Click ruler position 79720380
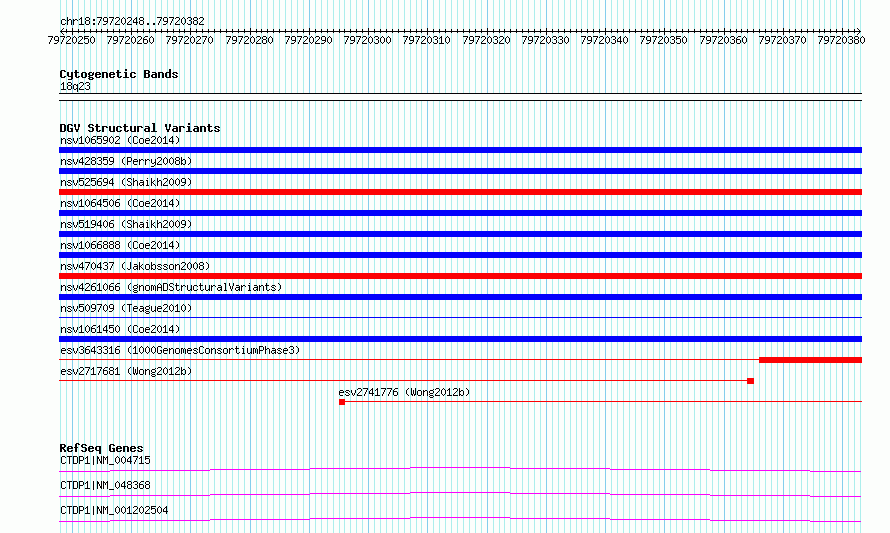Viewport: 890px width, 533px height. click(x=841, y=40)
